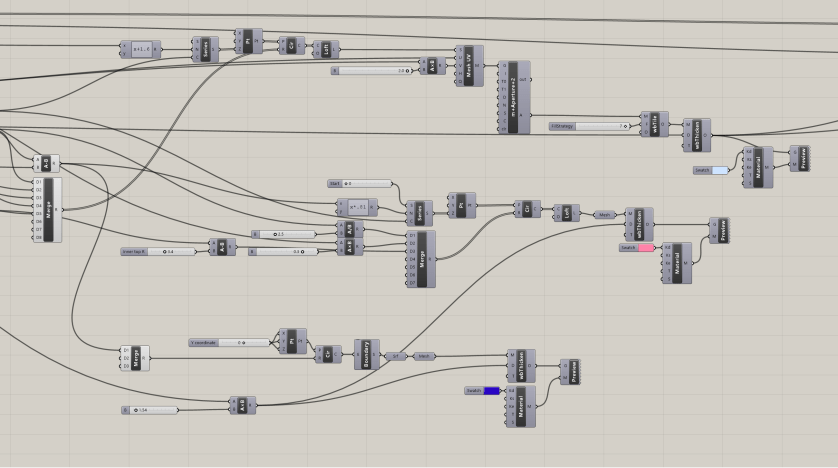
Task: Click the Y coordinate slider
Action: [231, 342]
